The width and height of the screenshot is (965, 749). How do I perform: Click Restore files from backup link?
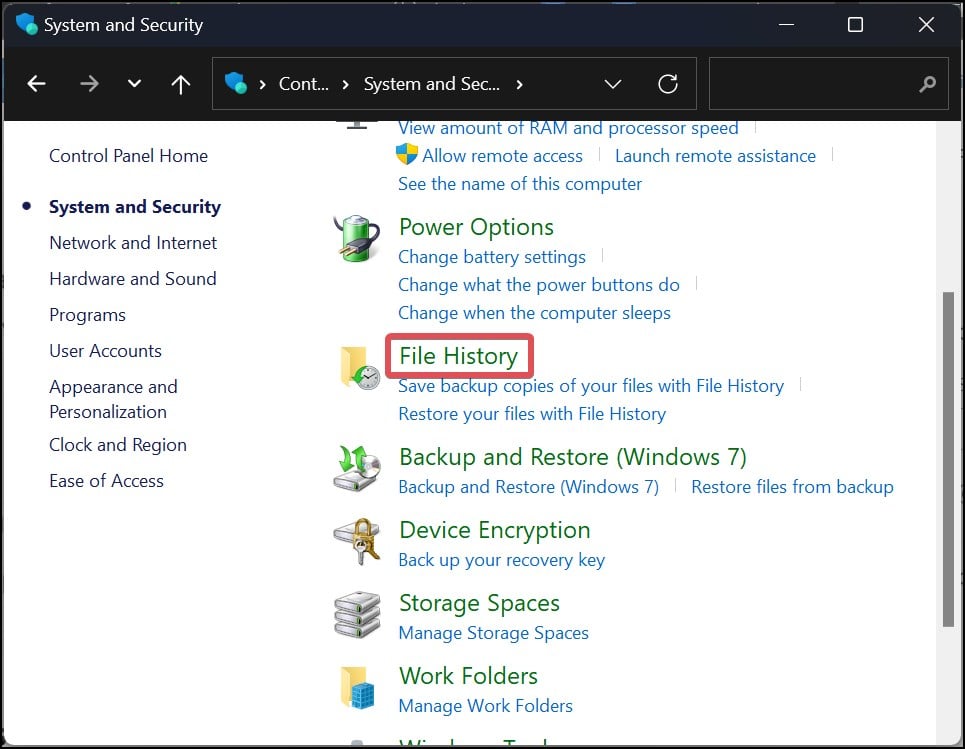(x=792, y=487)
